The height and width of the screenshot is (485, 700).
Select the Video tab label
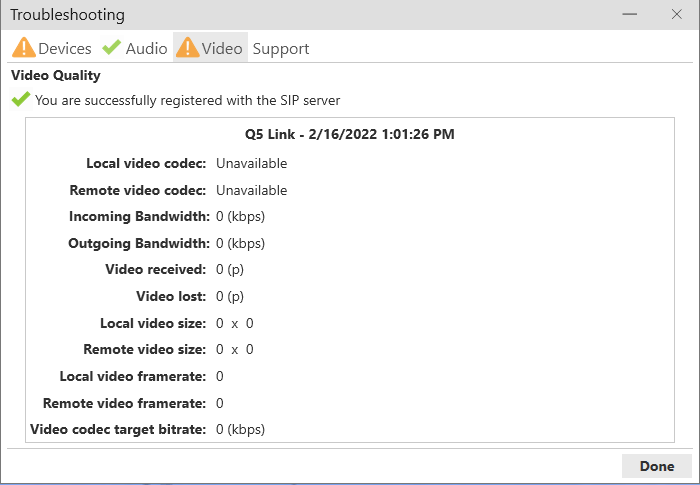pyautogui.click(x=222, y=48)
